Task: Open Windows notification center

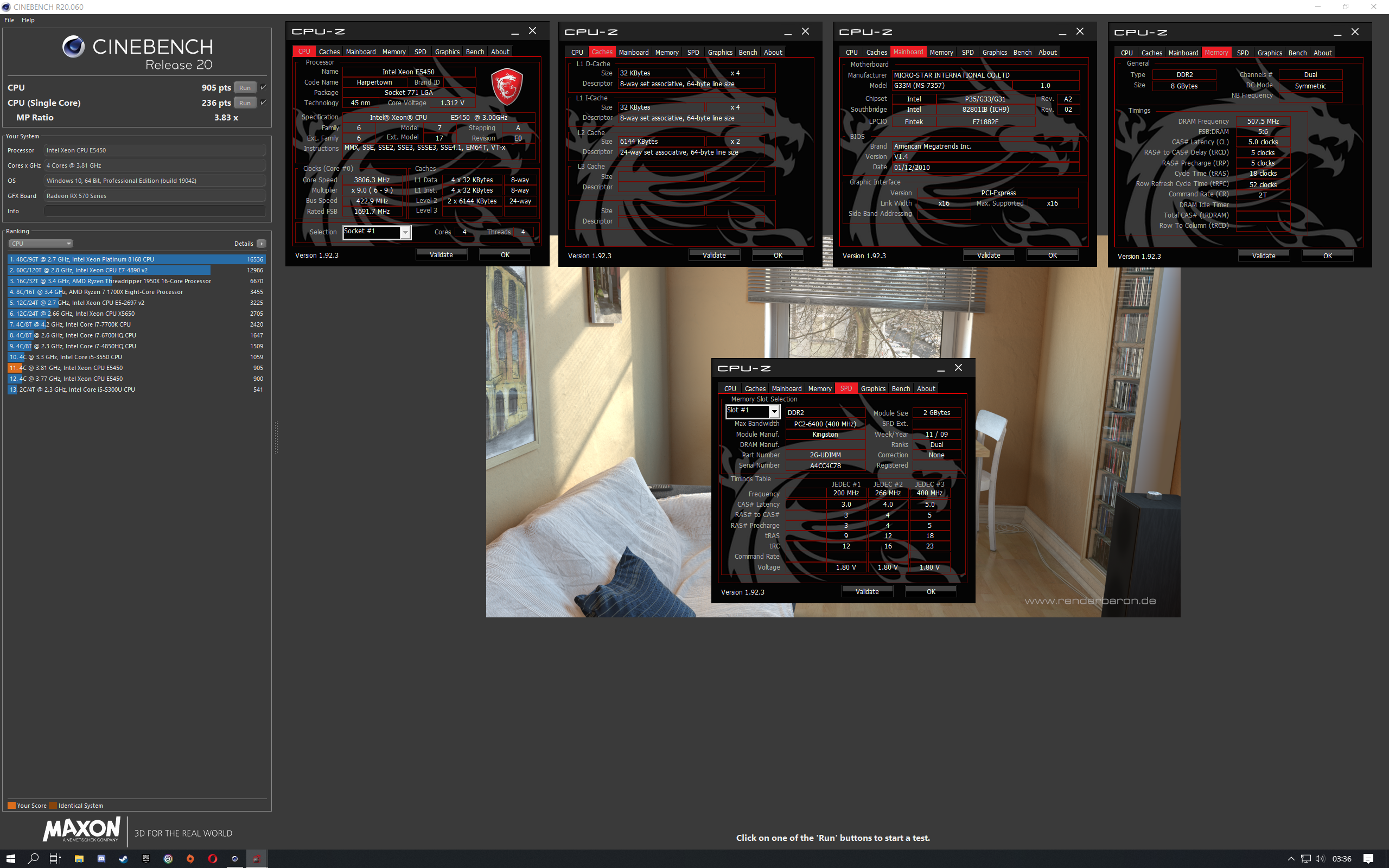Action: (1369, 859)
